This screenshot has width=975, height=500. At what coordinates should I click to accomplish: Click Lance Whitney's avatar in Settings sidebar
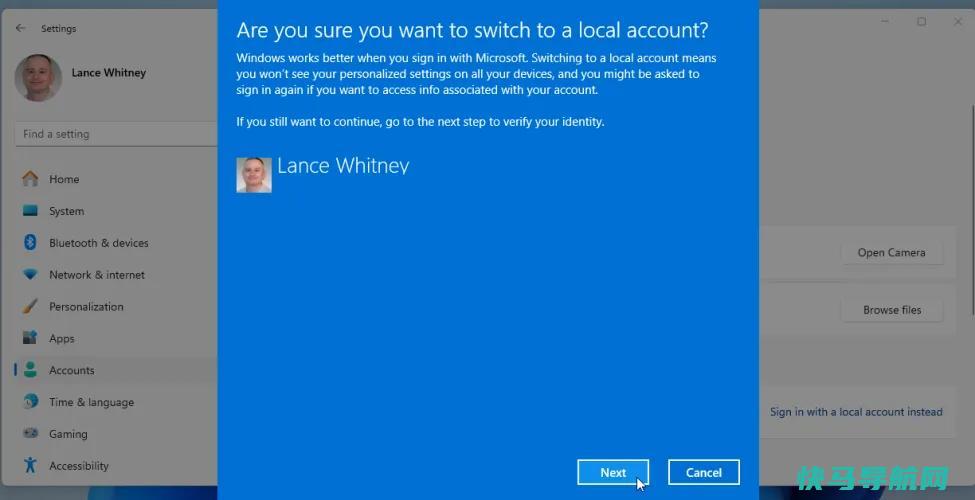click(x=39, y=78)
